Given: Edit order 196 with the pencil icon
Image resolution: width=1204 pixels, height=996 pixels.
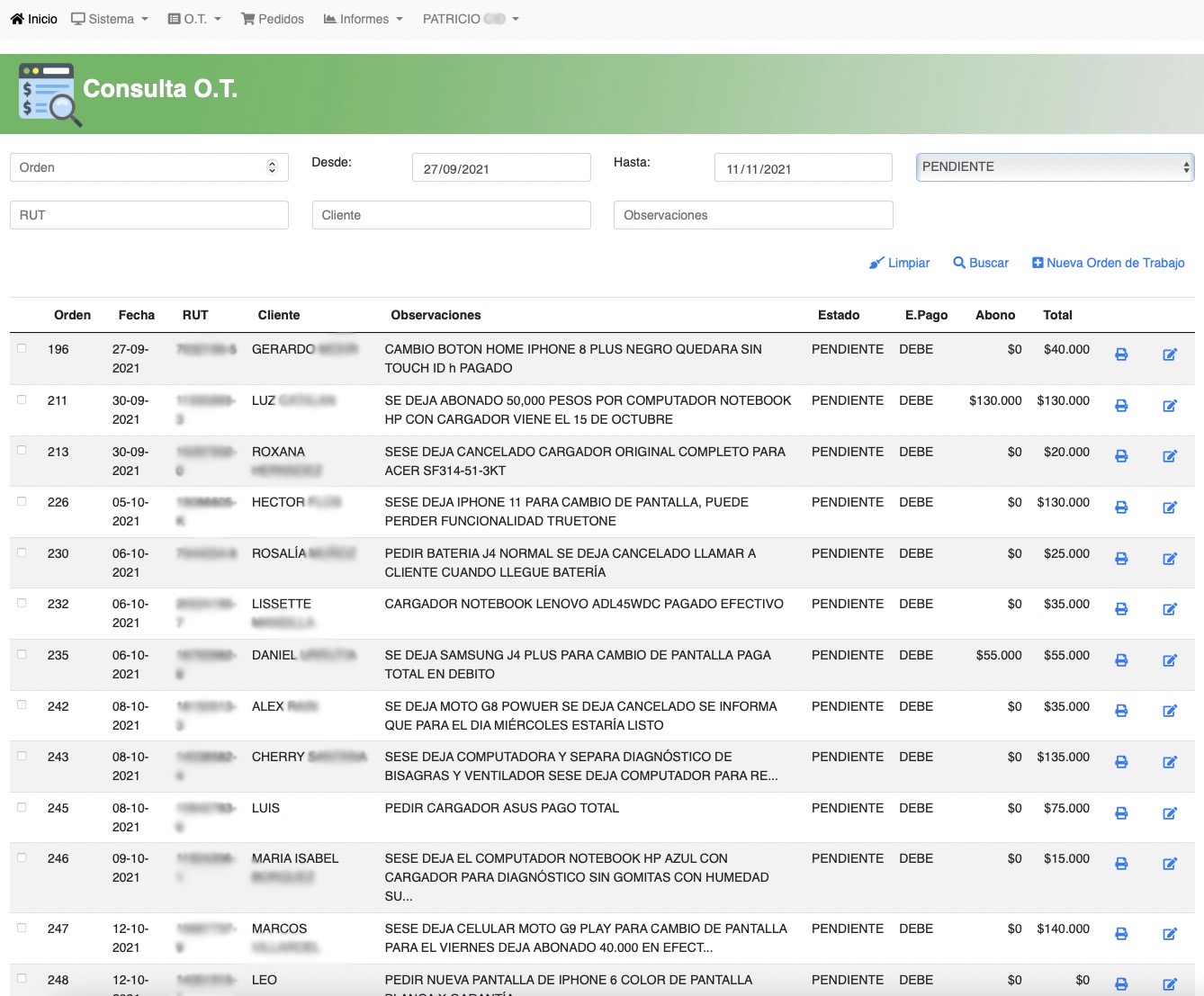Looking at the screenshot, I should pos(1170,354).
